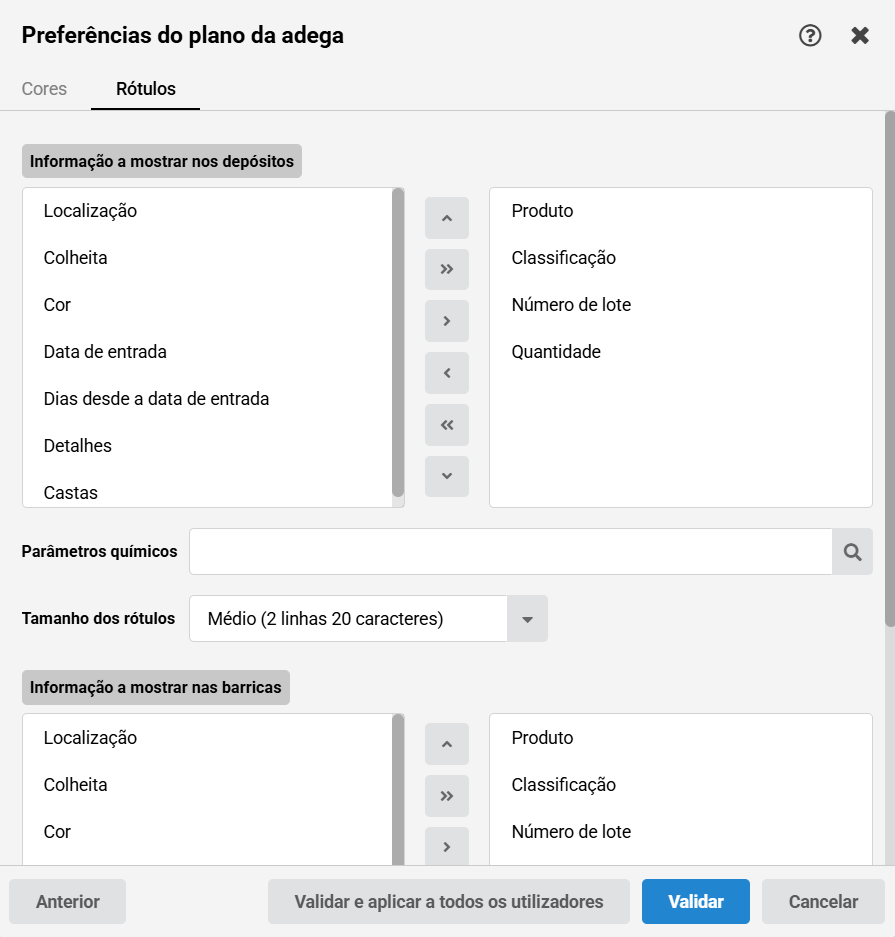Click add all double-right arrow for depósitos
895x937 pixels.
click(x=447, y=270)
